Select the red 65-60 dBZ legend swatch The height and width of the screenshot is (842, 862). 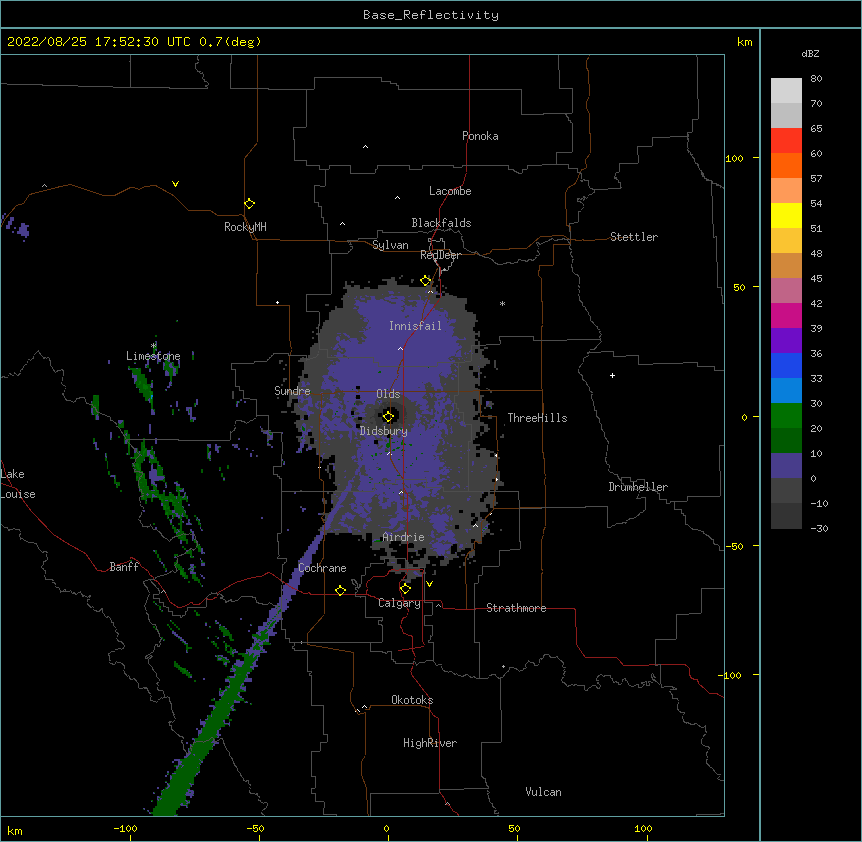[786, 141]
